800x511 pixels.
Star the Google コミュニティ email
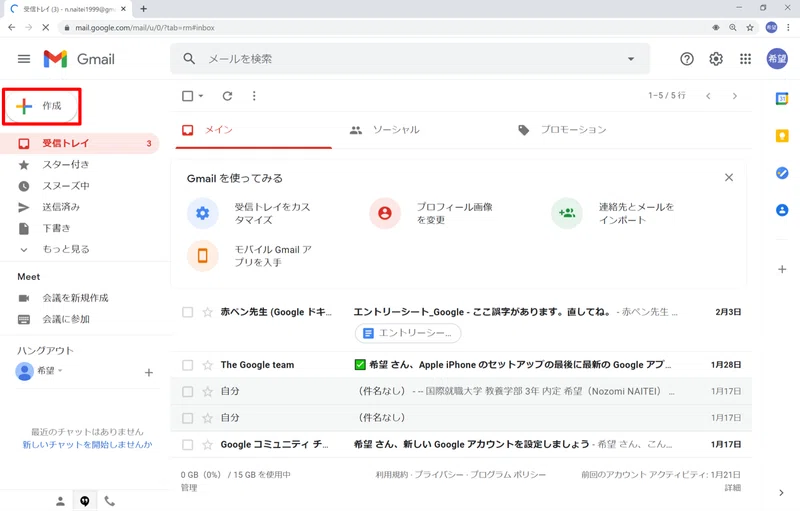tap(207, 445)
